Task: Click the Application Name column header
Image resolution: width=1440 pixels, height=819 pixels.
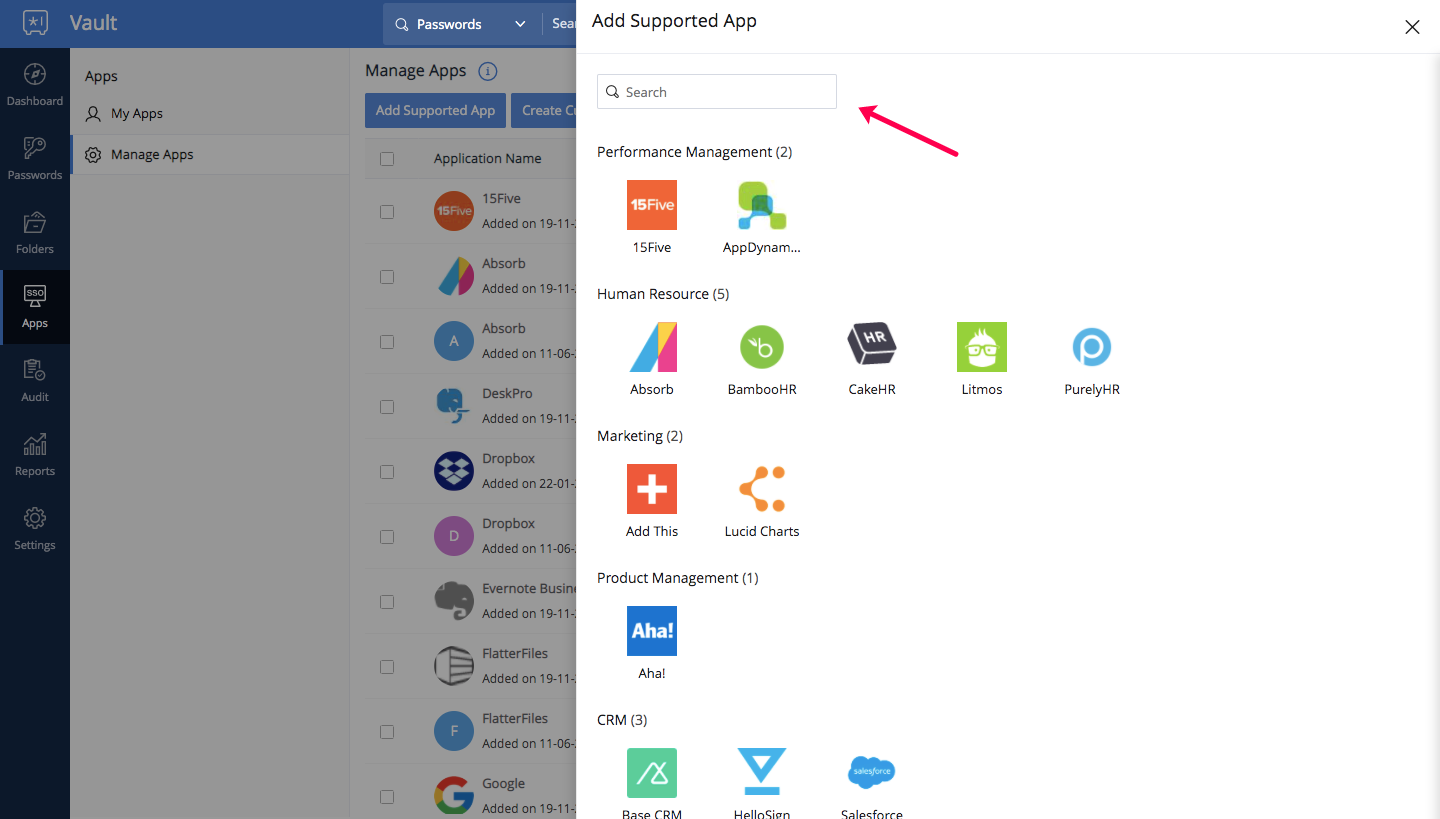Action: click(x=488, y=158)
